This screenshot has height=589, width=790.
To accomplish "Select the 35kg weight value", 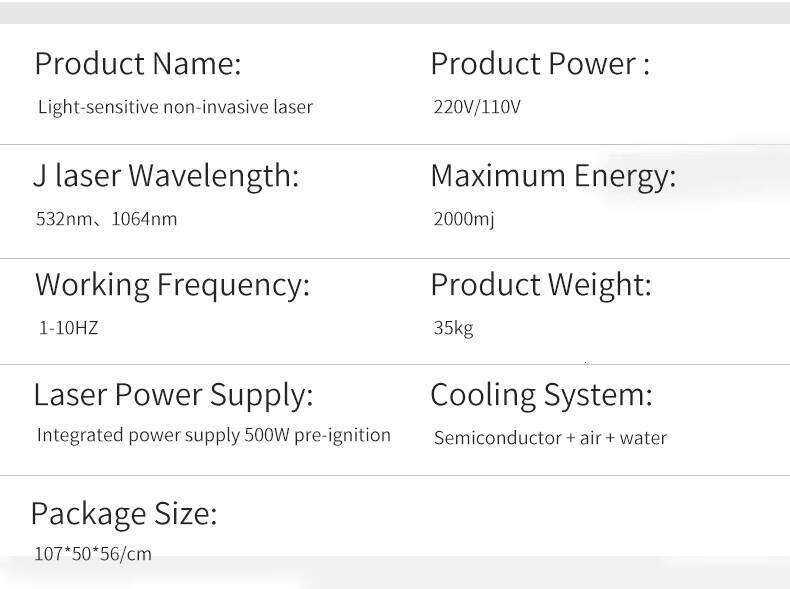I will click(453, 328).
